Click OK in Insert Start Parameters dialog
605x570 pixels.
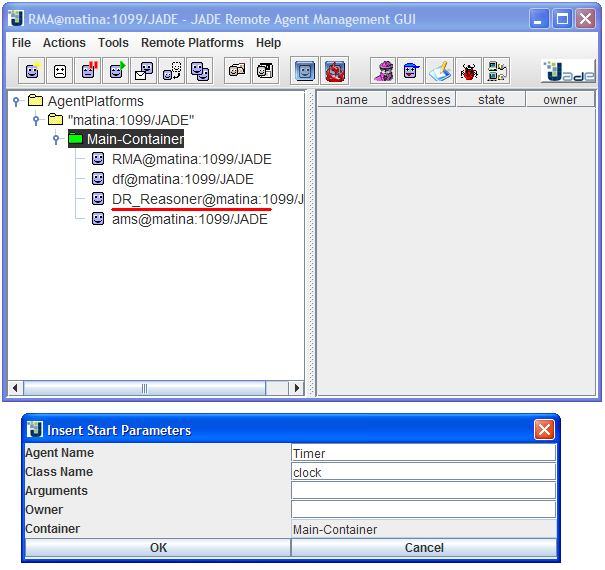tap(158, 547)
